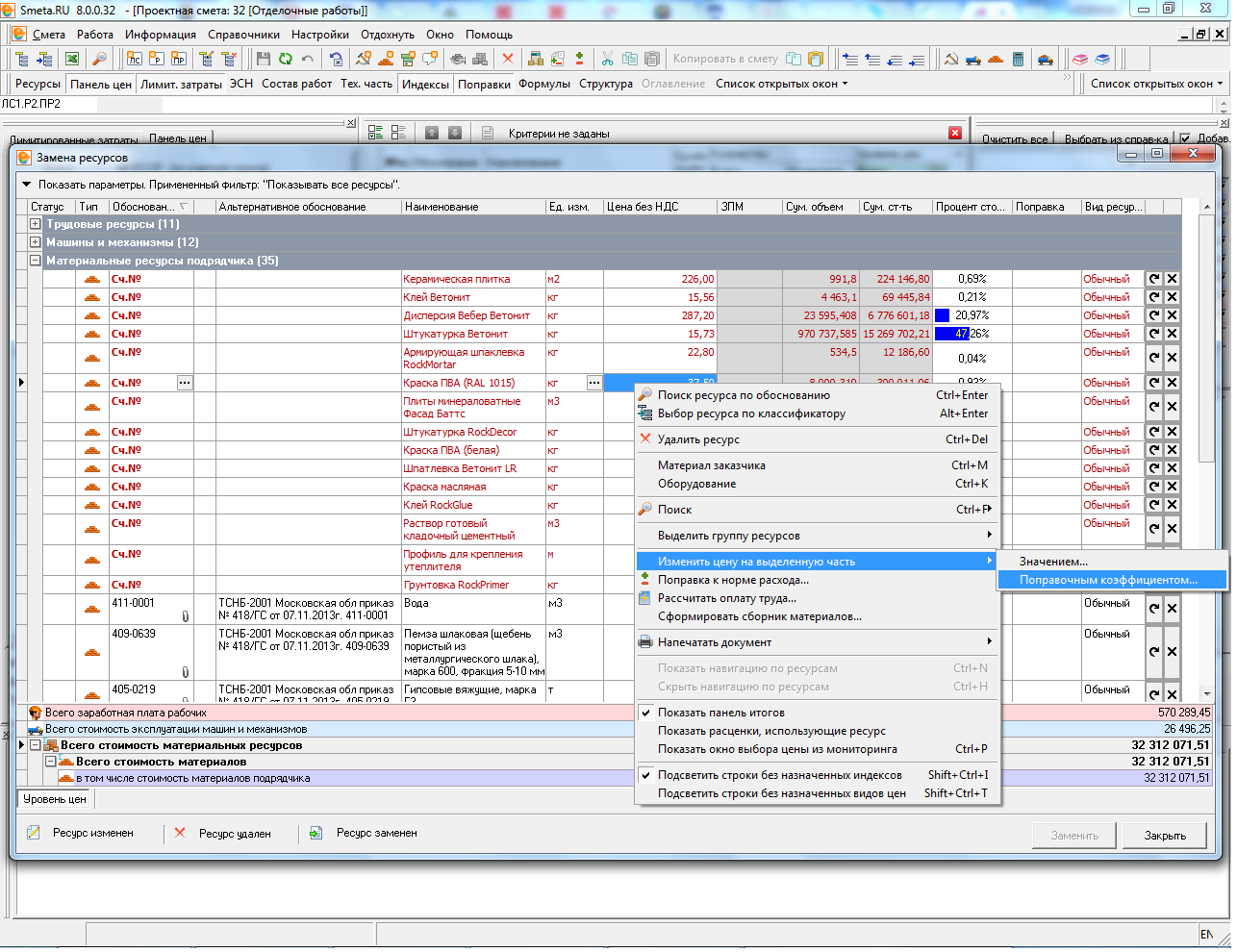This screenshot has width=1237, height=952.
Task: Click the ПР toolbar icon
Action: (179, 59)
